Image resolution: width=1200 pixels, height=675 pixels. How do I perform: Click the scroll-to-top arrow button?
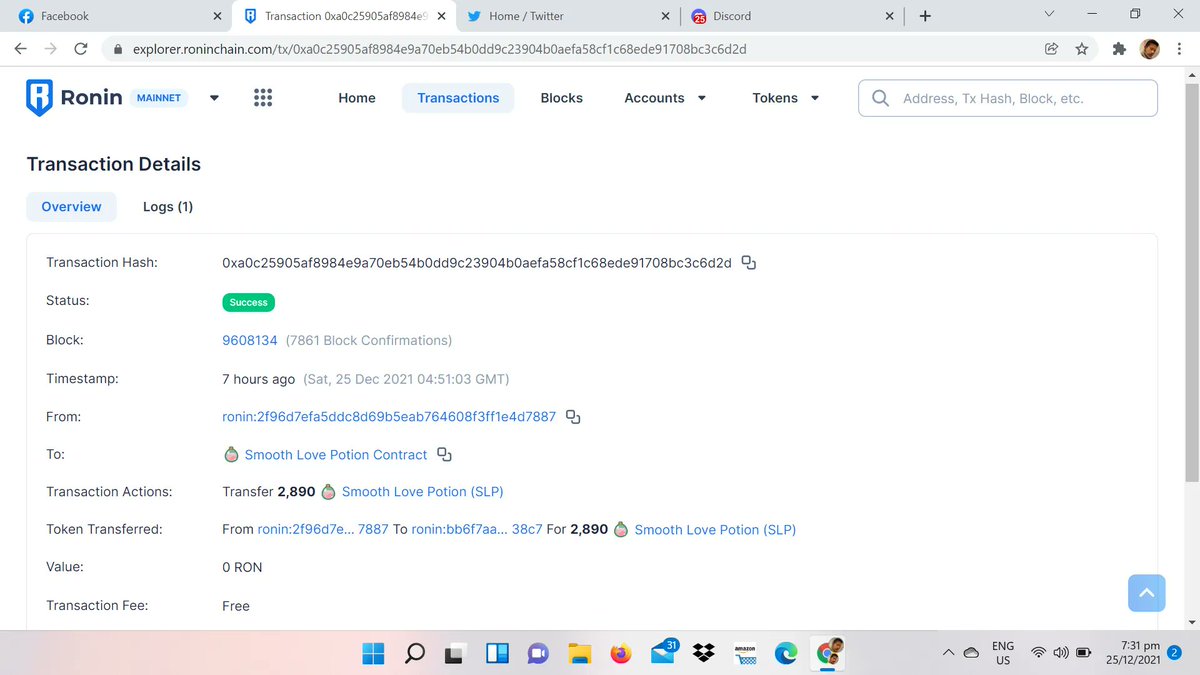point(1147,593)
